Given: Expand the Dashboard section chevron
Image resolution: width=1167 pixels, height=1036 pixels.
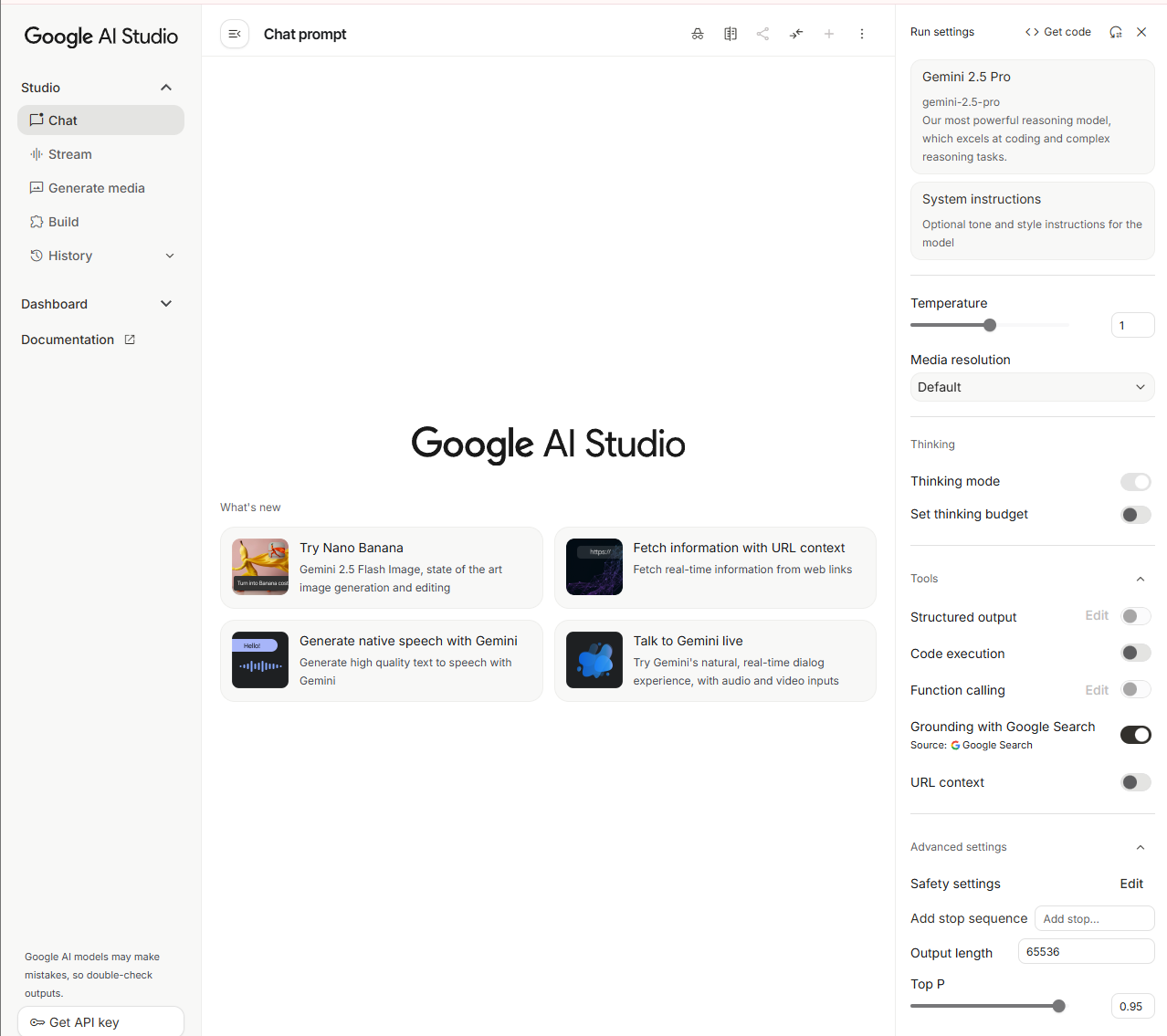Looking at the screenshot, I should pyautogui.click(x=166, y=304).
